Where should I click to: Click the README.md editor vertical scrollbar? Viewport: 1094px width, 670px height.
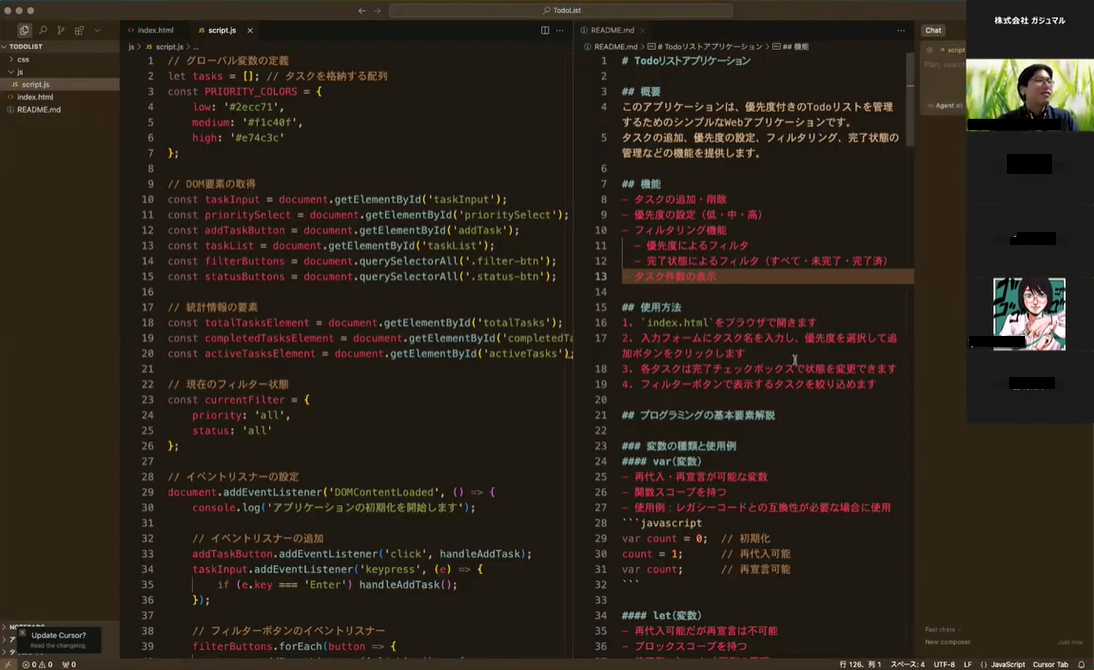coord(911,99)
